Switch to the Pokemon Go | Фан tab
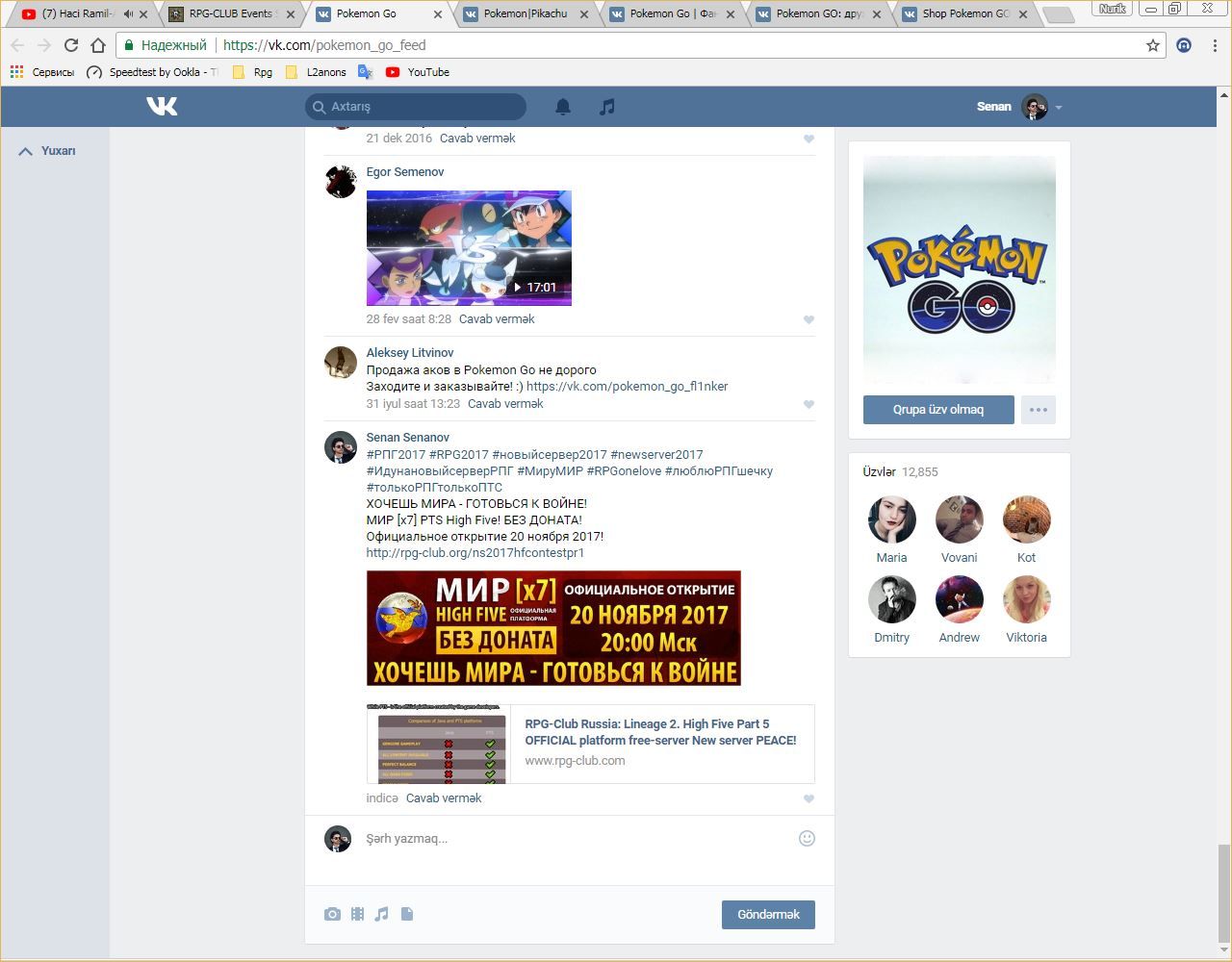The width and height of the screenshot is (1232, 962). point(671,13)
